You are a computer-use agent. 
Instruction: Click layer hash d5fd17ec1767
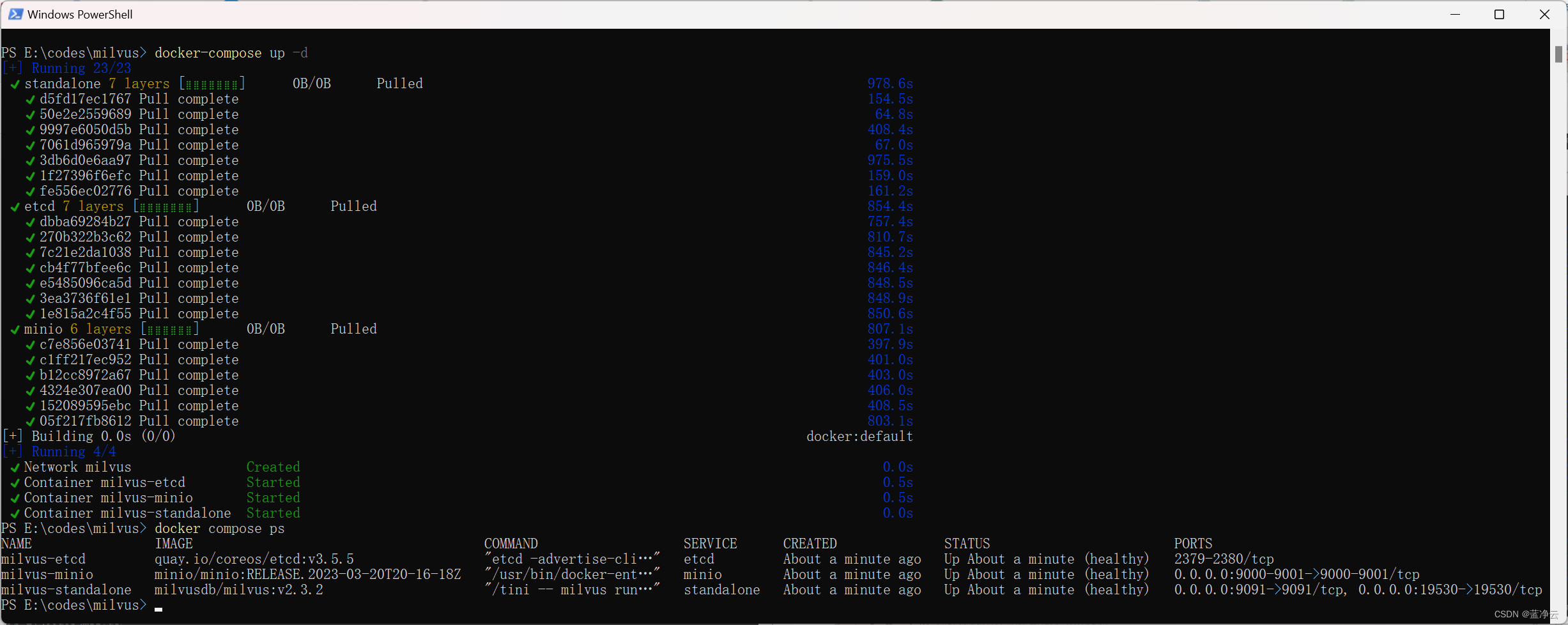point(85,99)
